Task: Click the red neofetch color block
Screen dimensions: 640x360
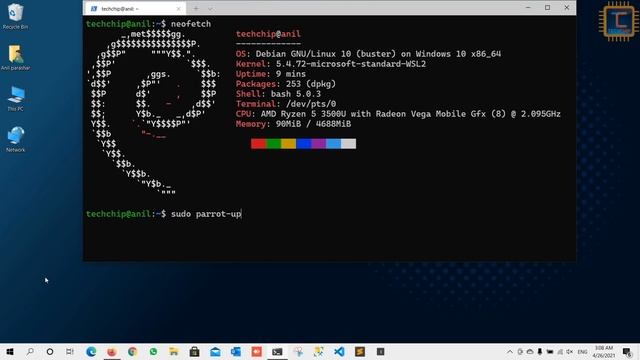Action: pos(258,144)
